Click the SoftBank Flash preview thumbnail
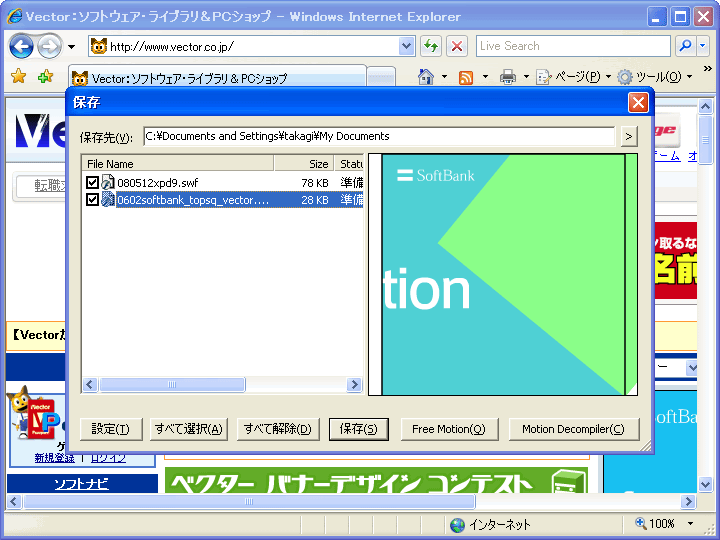 click(503, 274)
